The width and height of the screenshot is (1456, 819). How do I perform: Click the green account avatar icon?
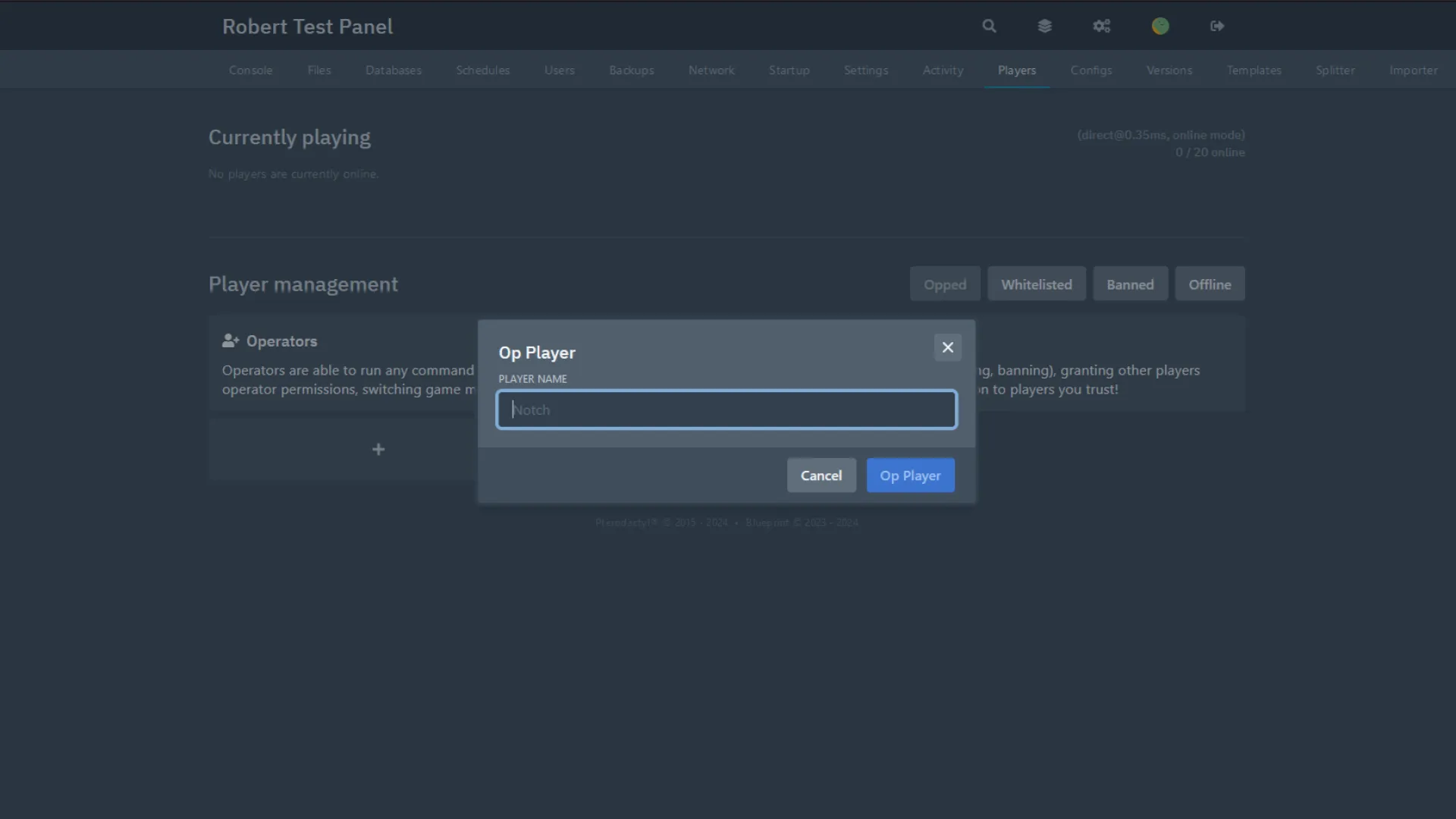1160,26
